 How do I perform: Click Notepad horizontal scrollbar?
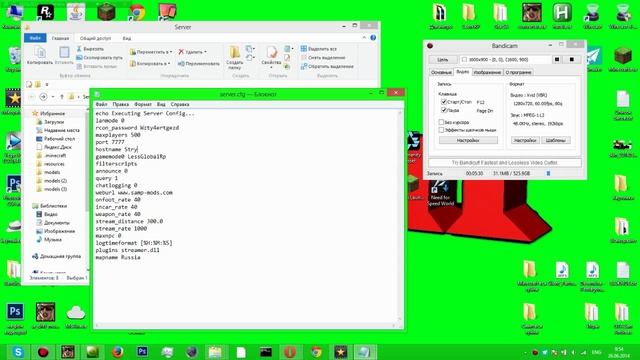[x=245, y=325]
